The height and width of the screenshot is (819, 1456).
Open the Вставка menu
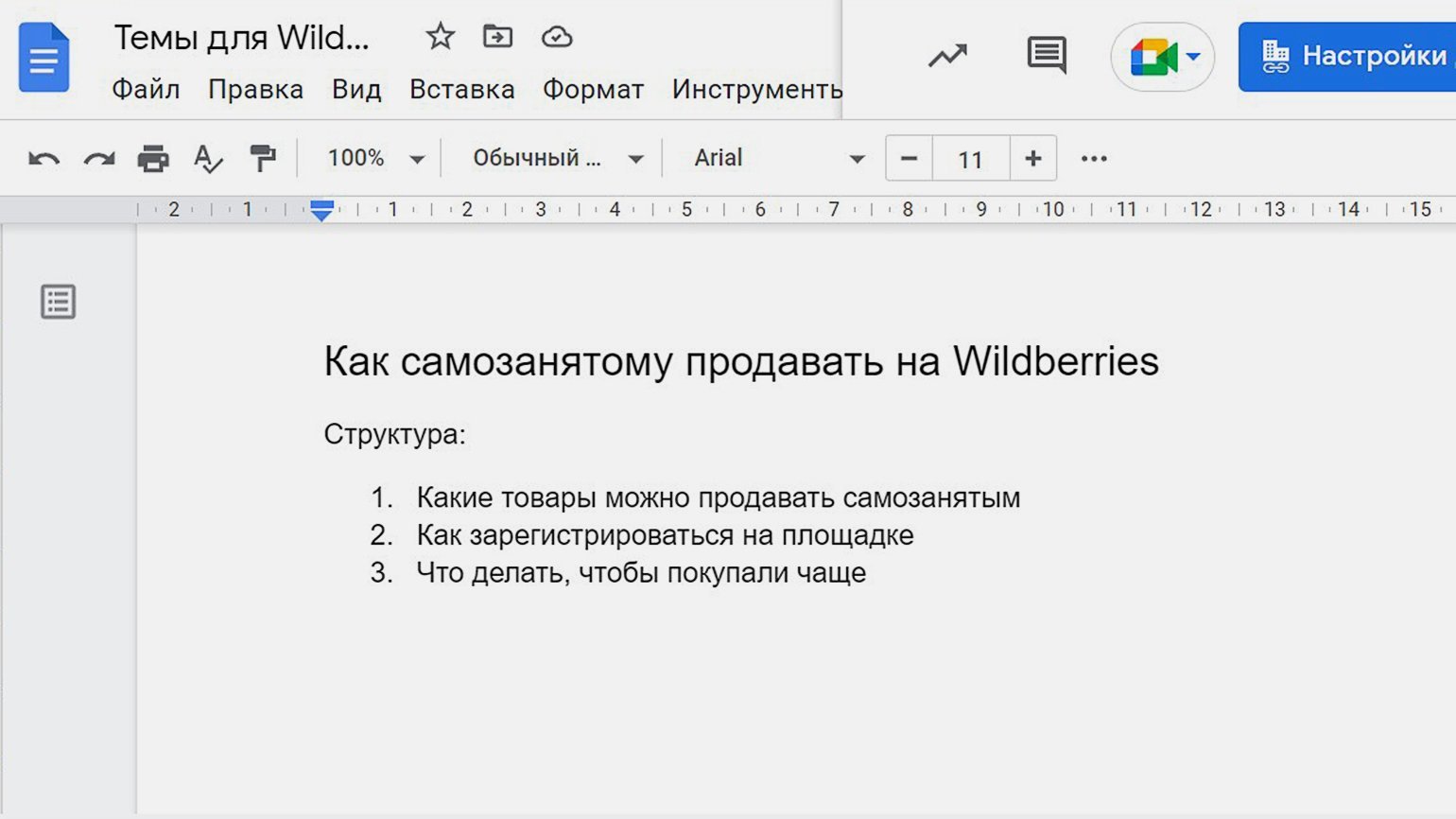461,89
